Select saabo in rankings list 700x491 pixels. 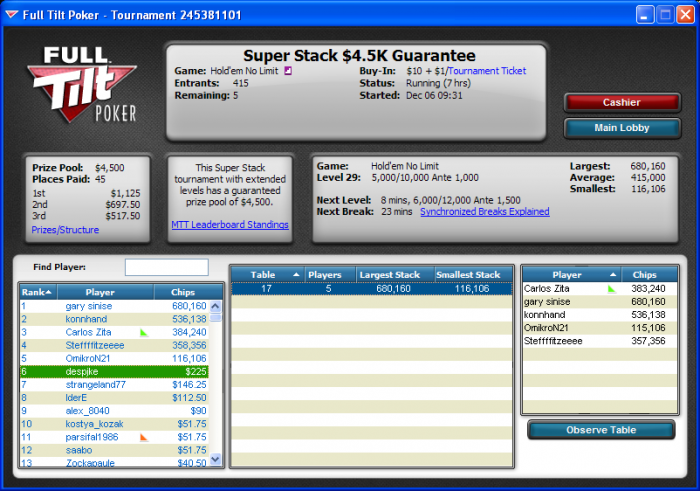pos(114,450)
